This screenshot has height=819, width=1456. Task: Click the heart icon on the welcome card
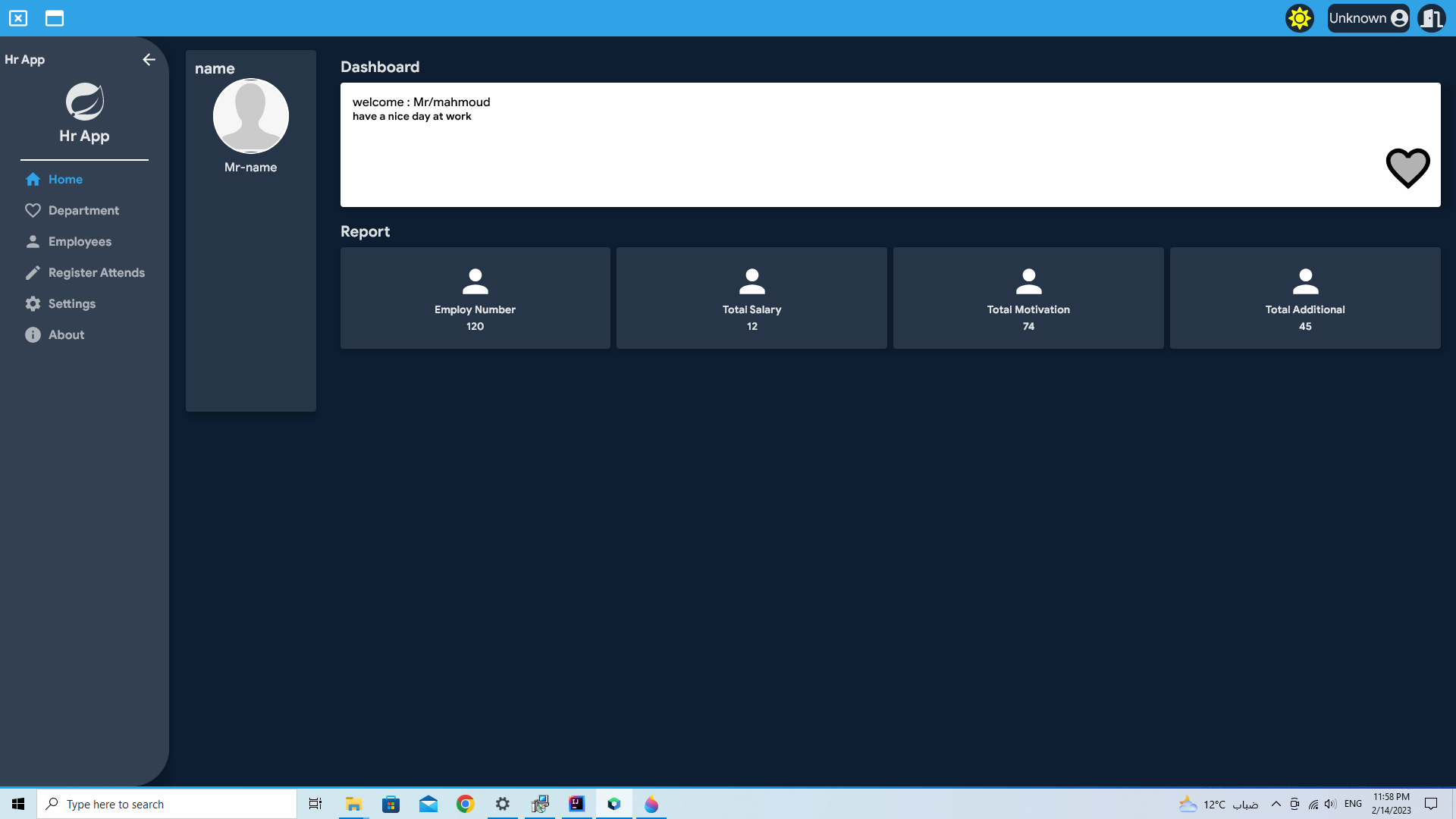click(1407, 168)
